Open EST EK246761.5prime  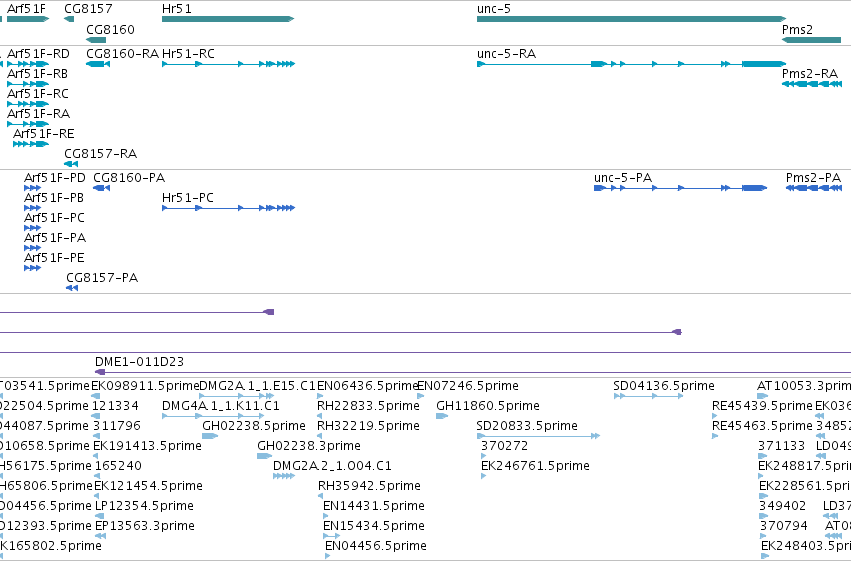click(x=535, y=466)
